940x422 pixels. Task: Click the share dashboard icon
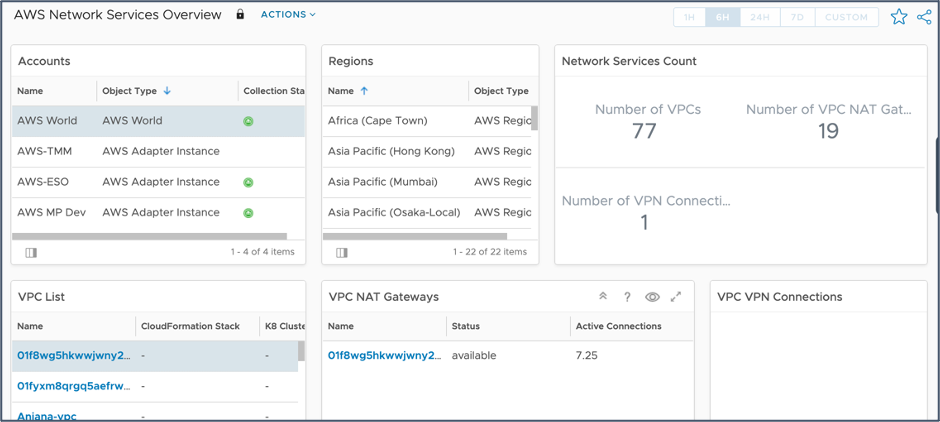coord(924,17)
